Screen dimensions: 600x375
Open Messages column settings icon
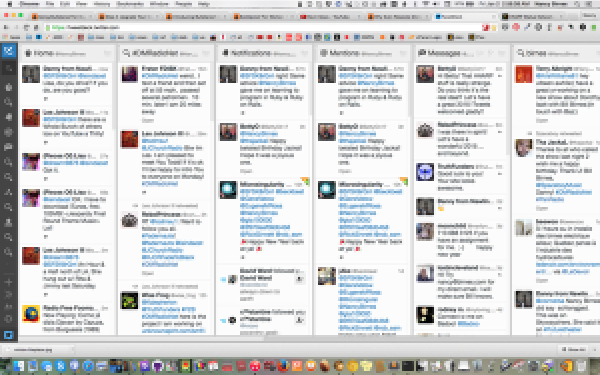pyautogui.click(x=501, y=53)
